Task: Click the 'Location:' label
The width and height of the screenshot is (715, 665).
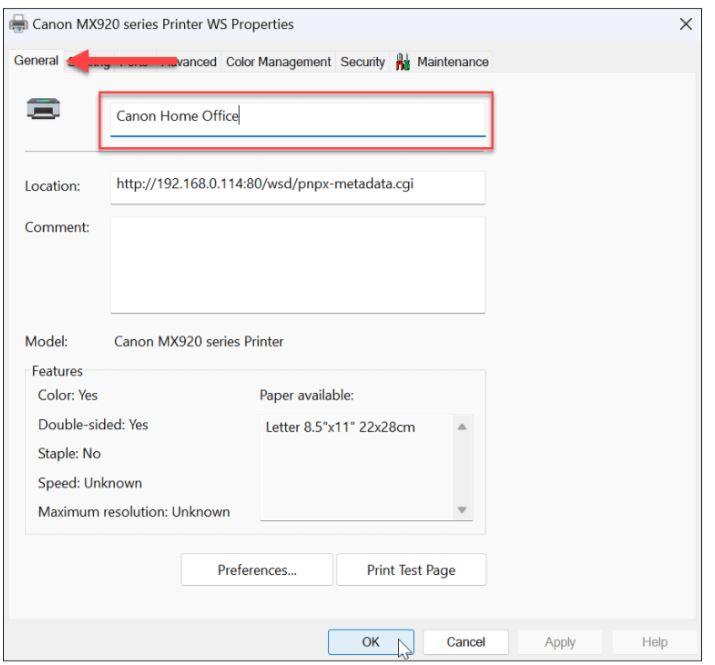Action: pyautogui.click(x=52, y=186)
